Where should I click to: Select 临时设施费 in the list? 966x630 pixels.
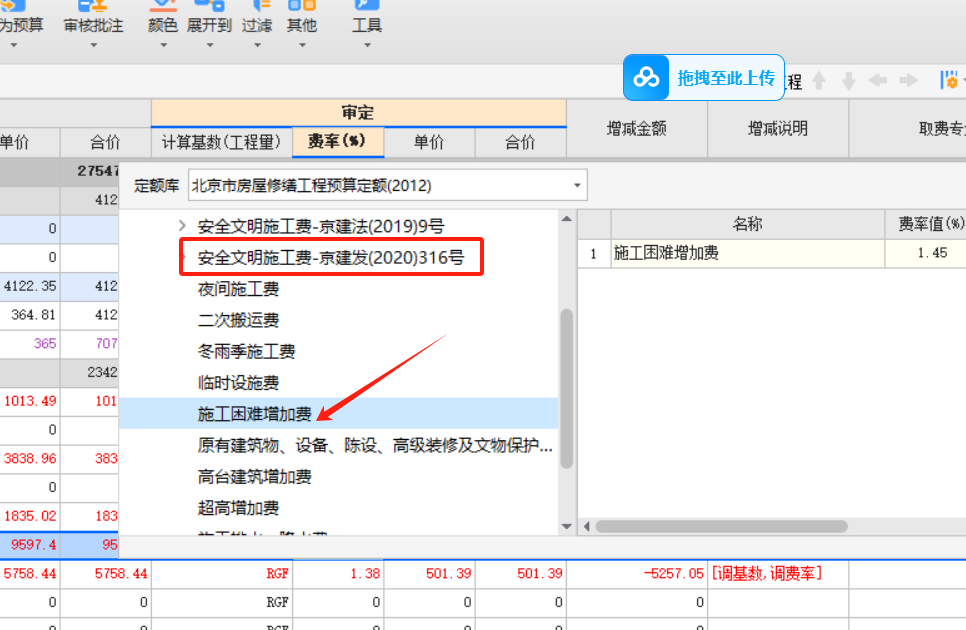tap(238, 383)
